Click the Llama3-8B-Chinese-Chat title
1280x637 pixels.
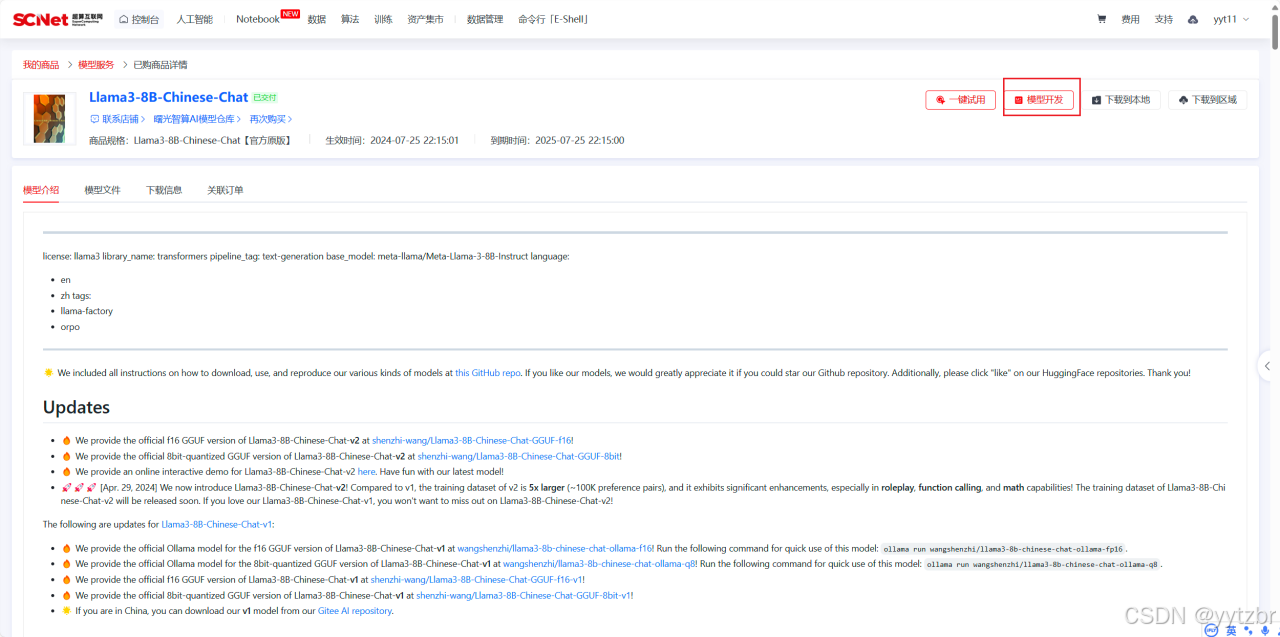[x=168, y=97]
